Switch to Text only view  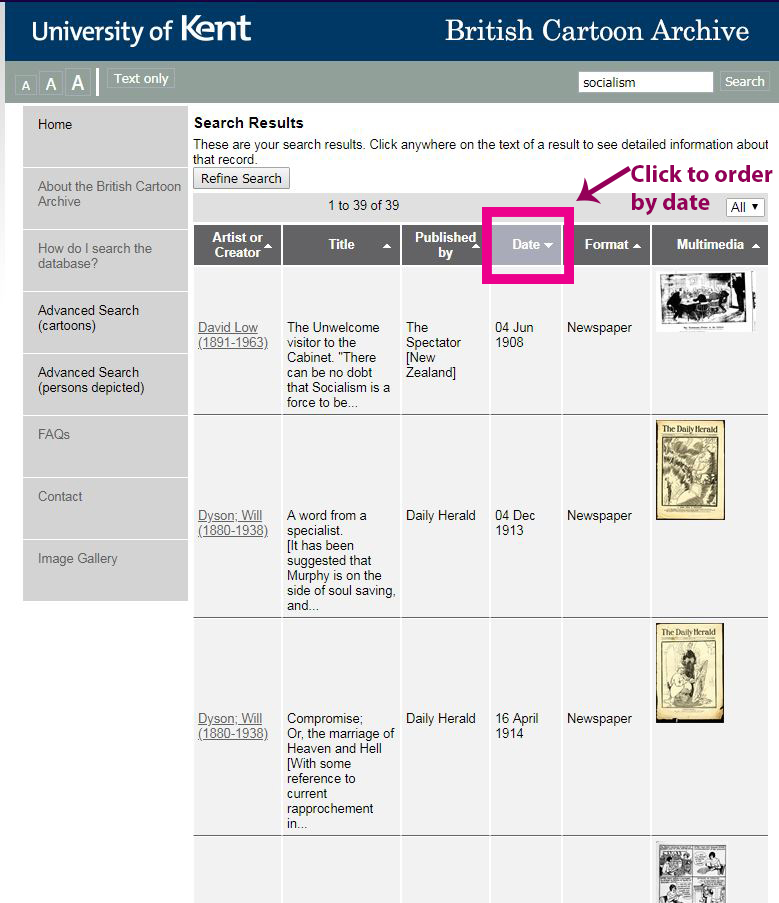click(x=141, y=79)
